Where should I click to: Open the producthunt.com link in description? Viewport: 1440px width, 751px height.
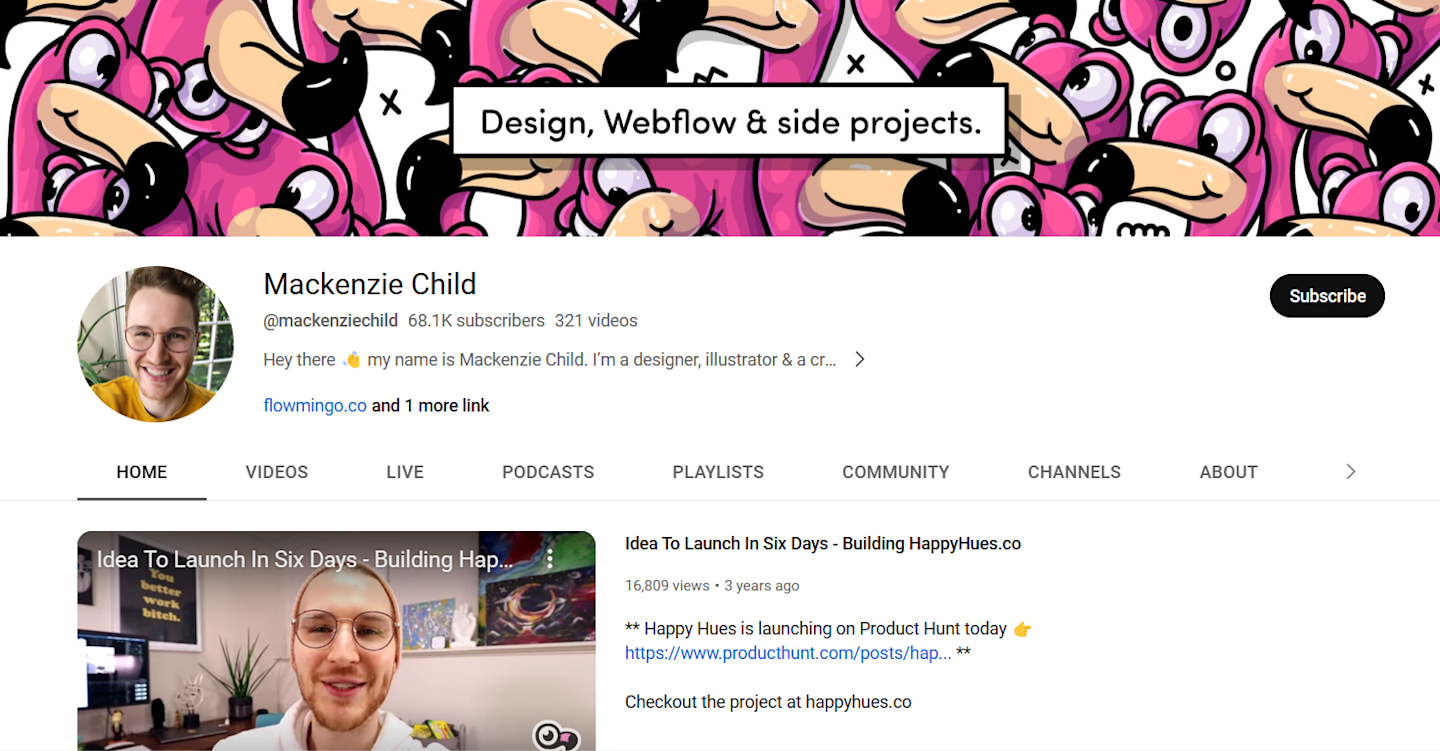tap(788, 653)
